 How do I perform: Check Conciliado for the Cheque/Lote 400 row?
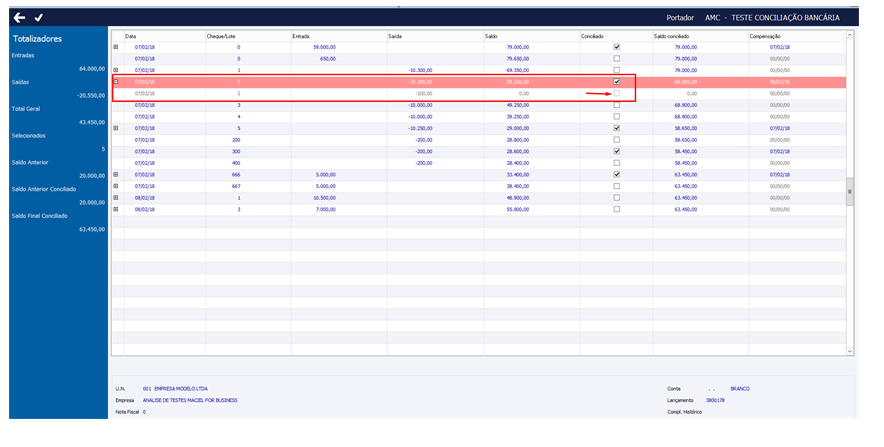coord(616,163)
